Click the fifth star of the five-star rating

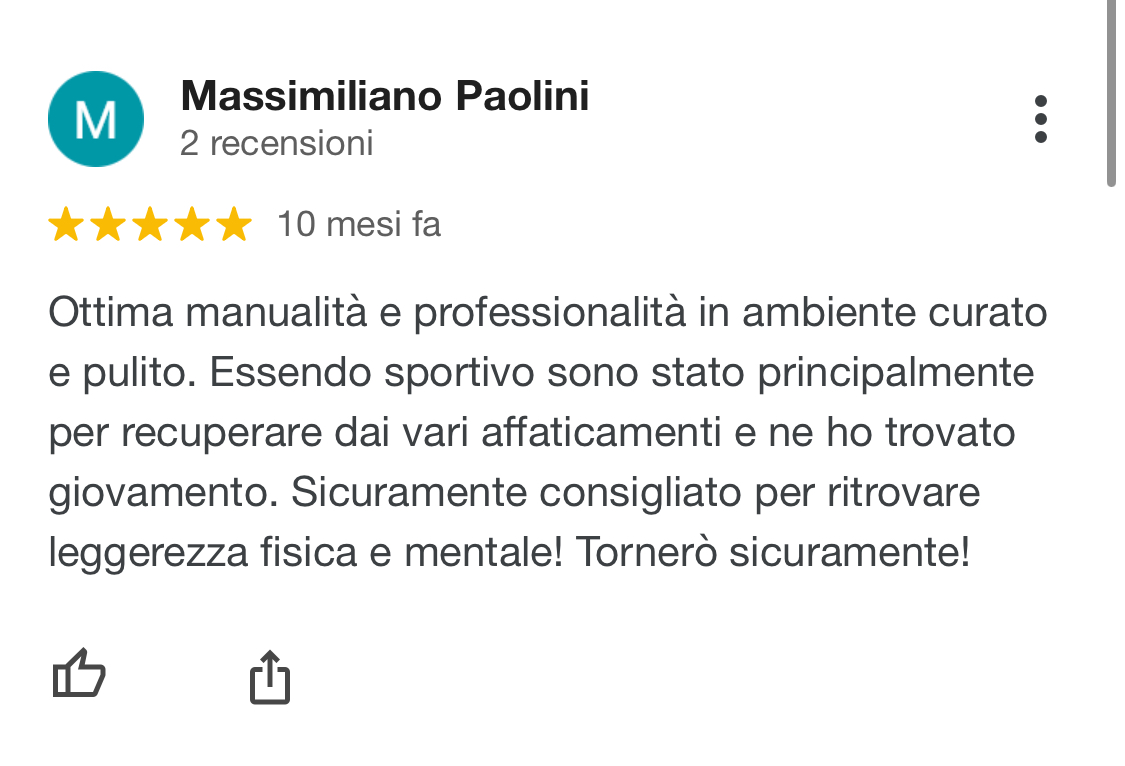click(232, 224)
